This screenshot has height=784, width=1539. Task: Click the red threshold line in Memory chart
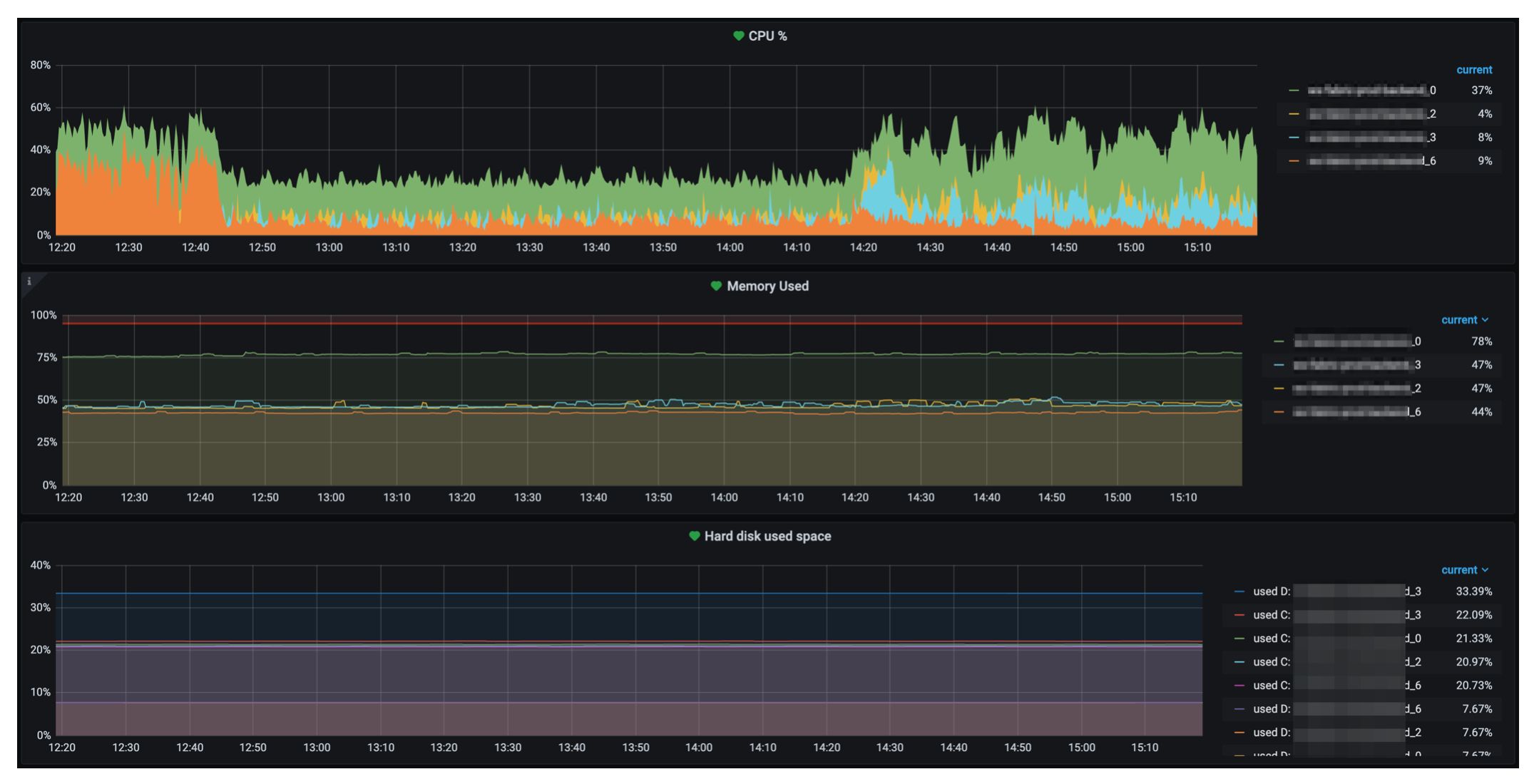coord(642,324)
